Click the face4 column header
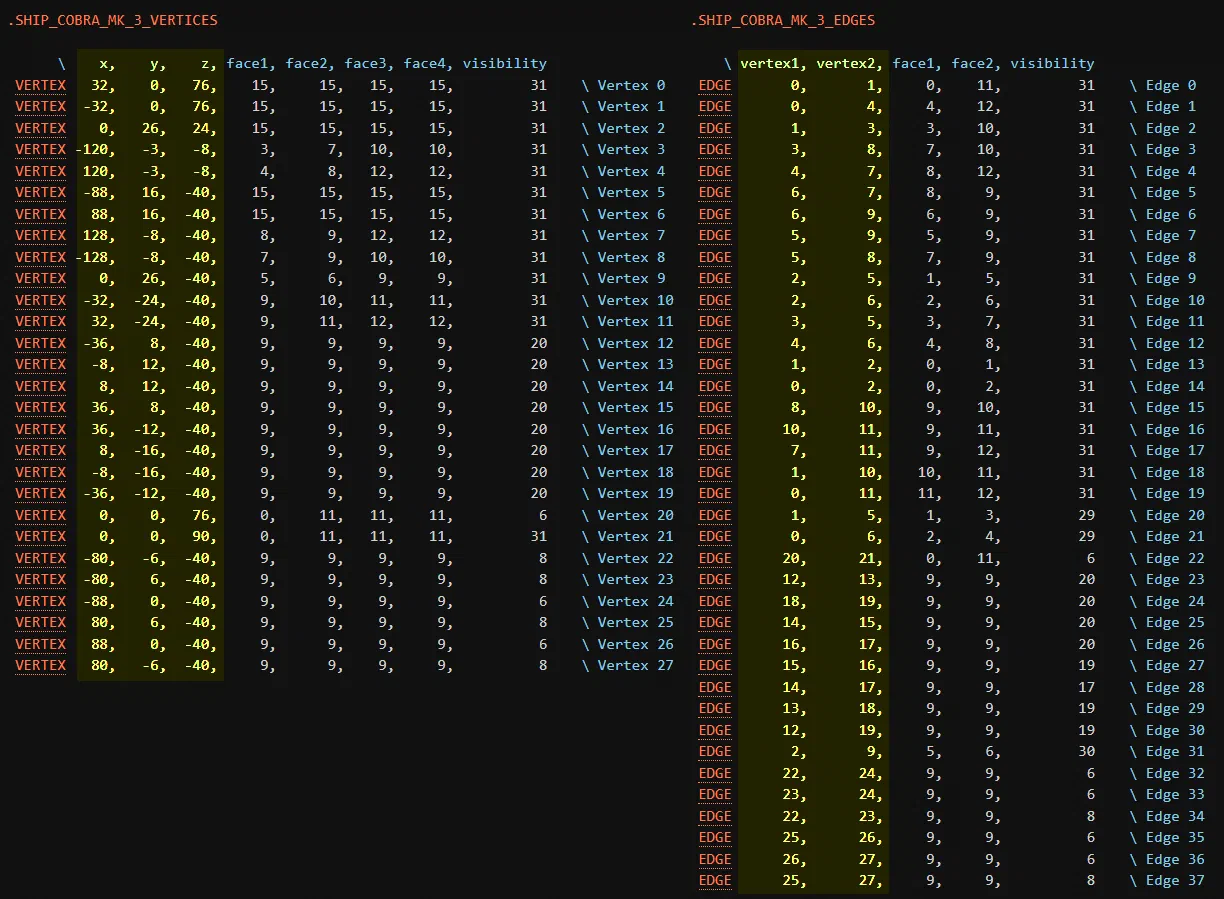Screen dimensions: 1224x899 click(x=429, y=63)
